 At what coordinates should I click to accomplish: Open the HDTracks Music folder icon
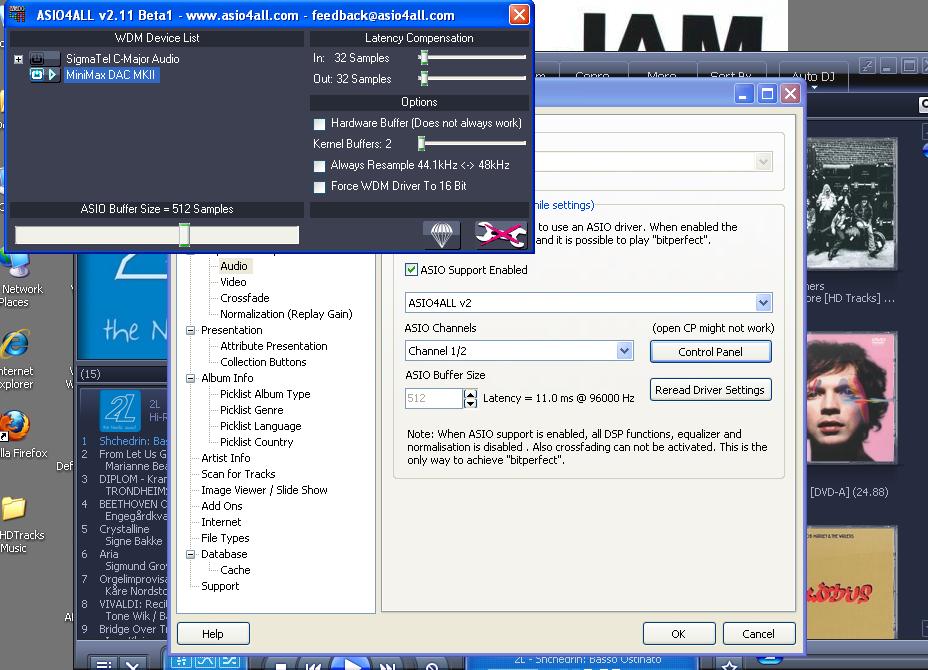(x=14, y=510)
